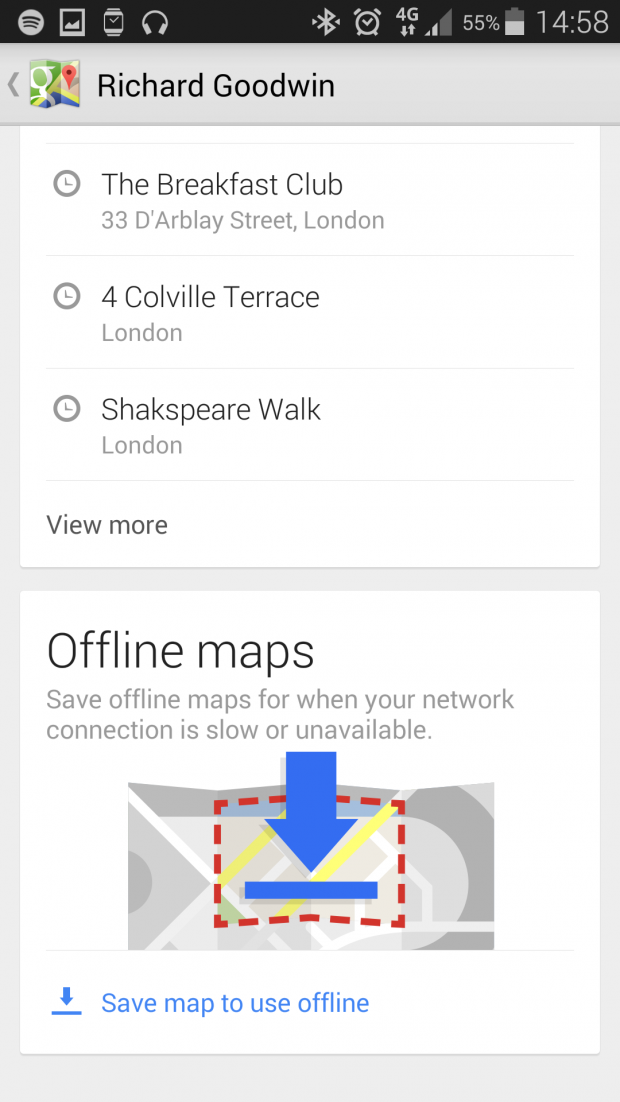Viewport: 620px width, 1102px height.
Task: Click the clock icon beside Shakspeare Walk
Action: (x=66, y=409)
